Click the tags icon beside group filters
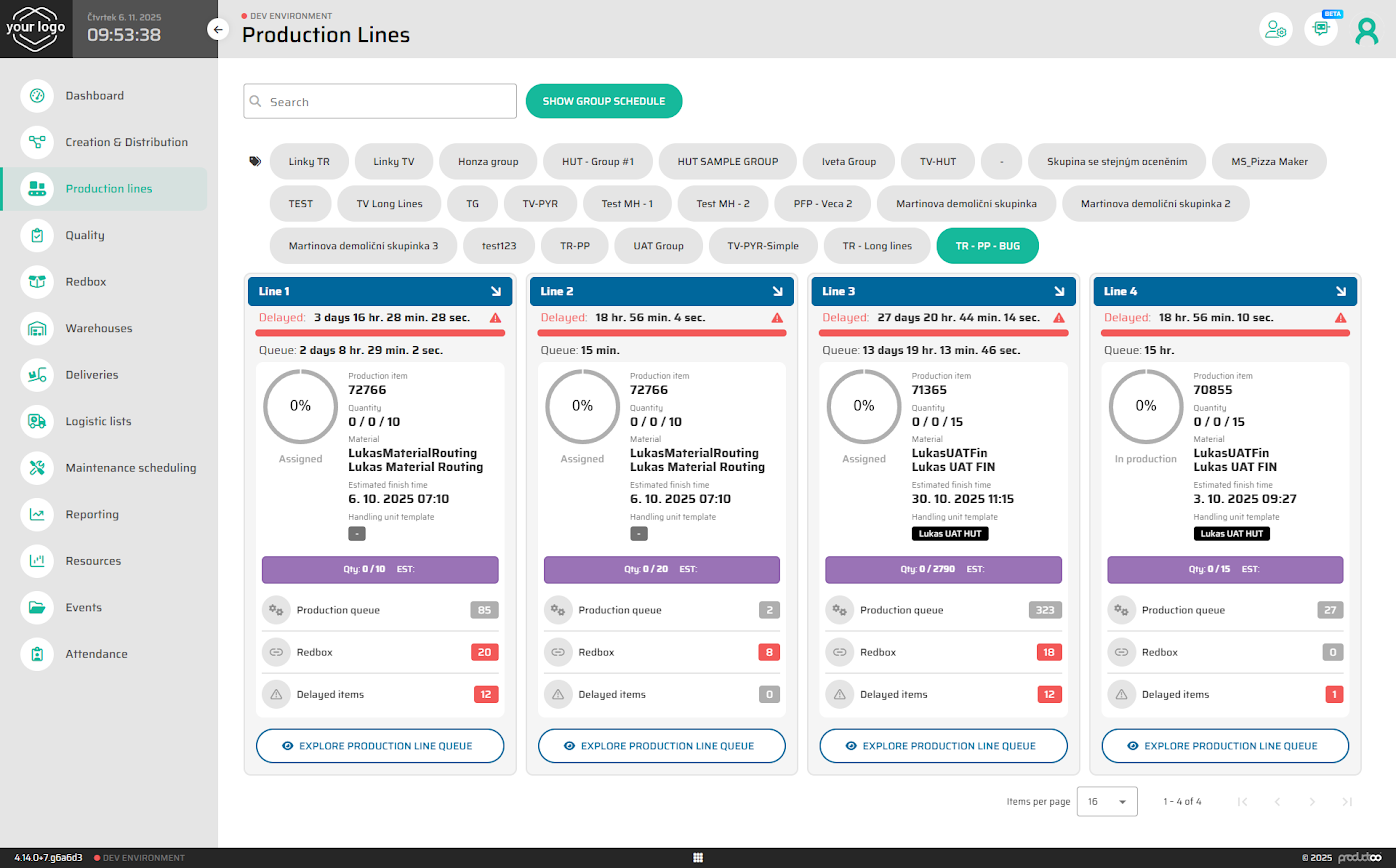 [255, 161]
